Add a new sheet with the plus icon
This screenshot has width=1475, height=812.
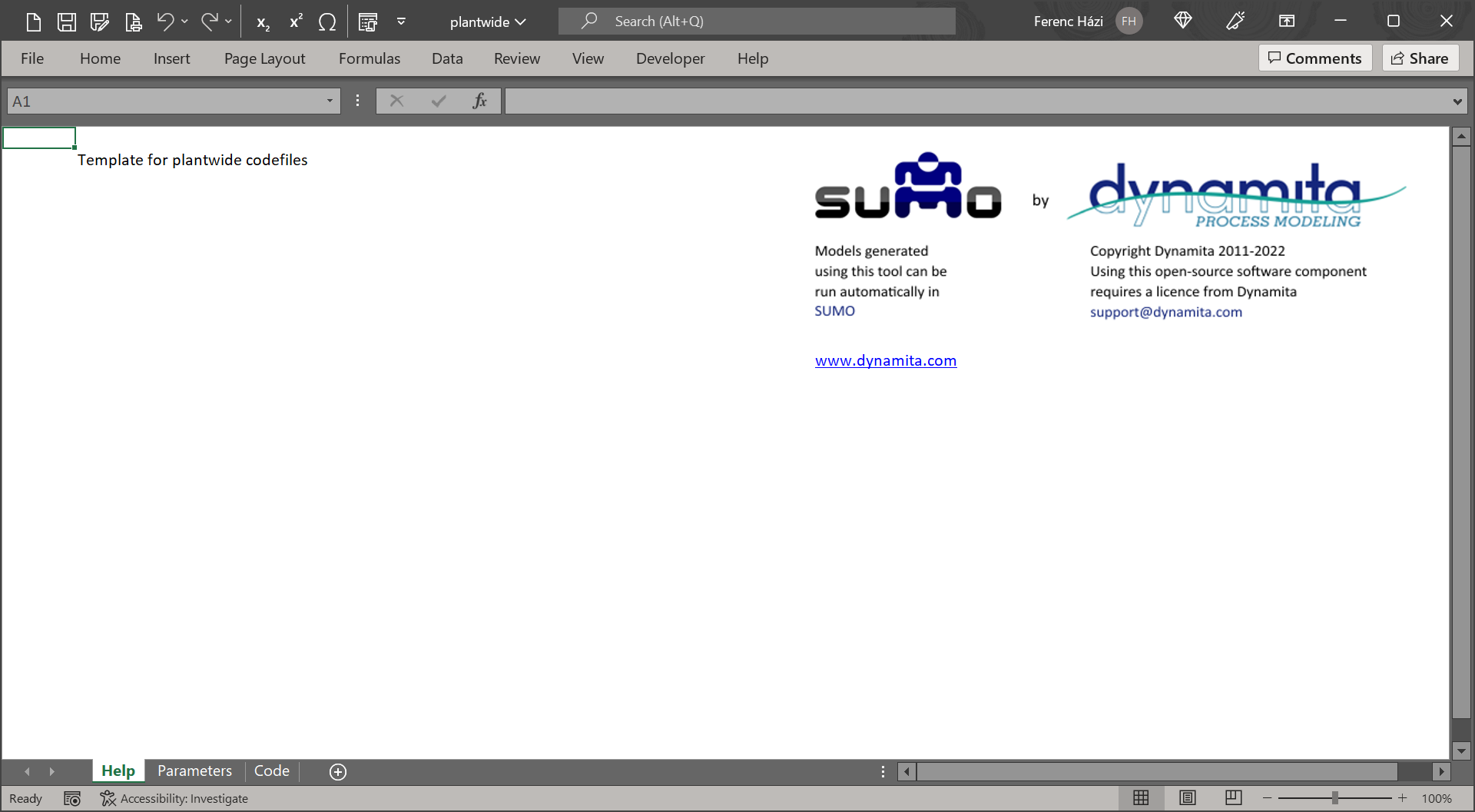338,771
